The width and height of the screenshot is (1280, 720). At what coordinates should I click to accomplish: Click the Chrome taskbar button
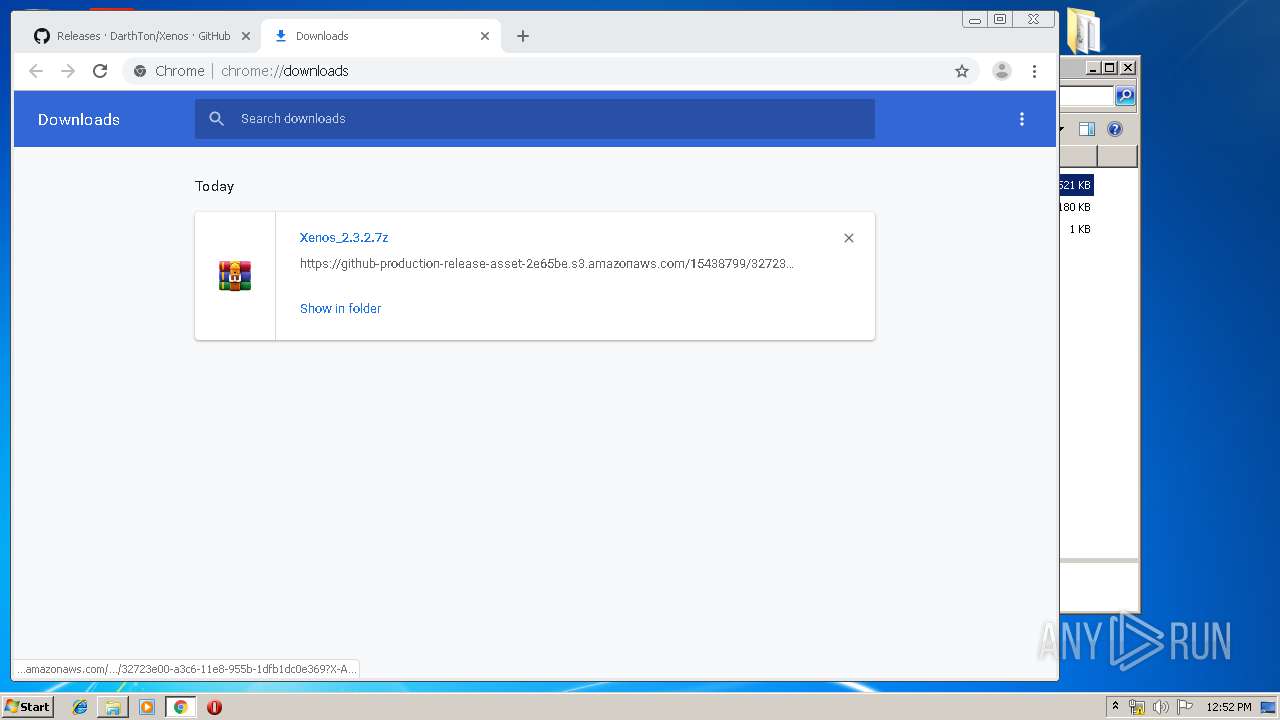click(x=180, y=707)
